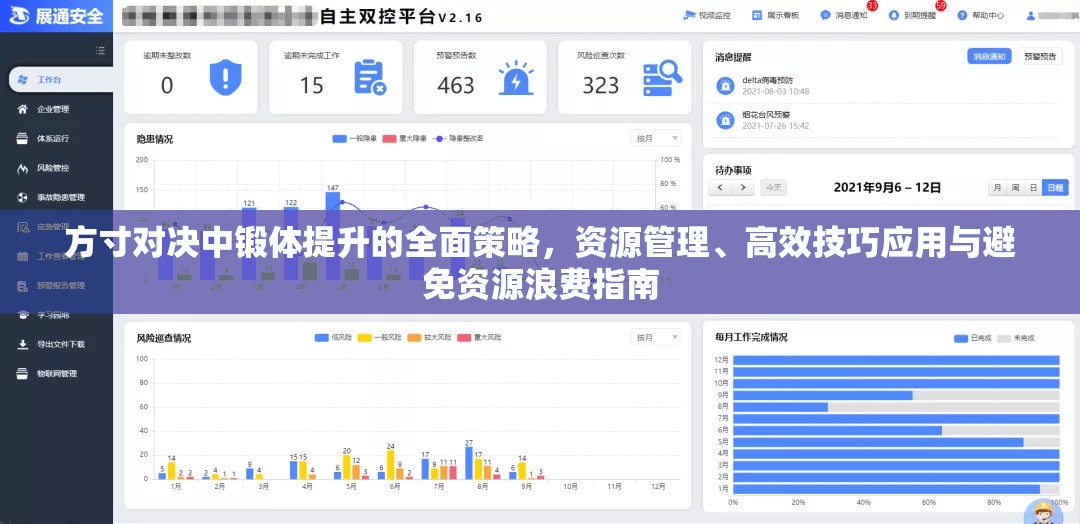This screenshot has height=524, width=1080.
Task: Click the 12月 bar in 每月工作完成情况
Action: point(896,359)
